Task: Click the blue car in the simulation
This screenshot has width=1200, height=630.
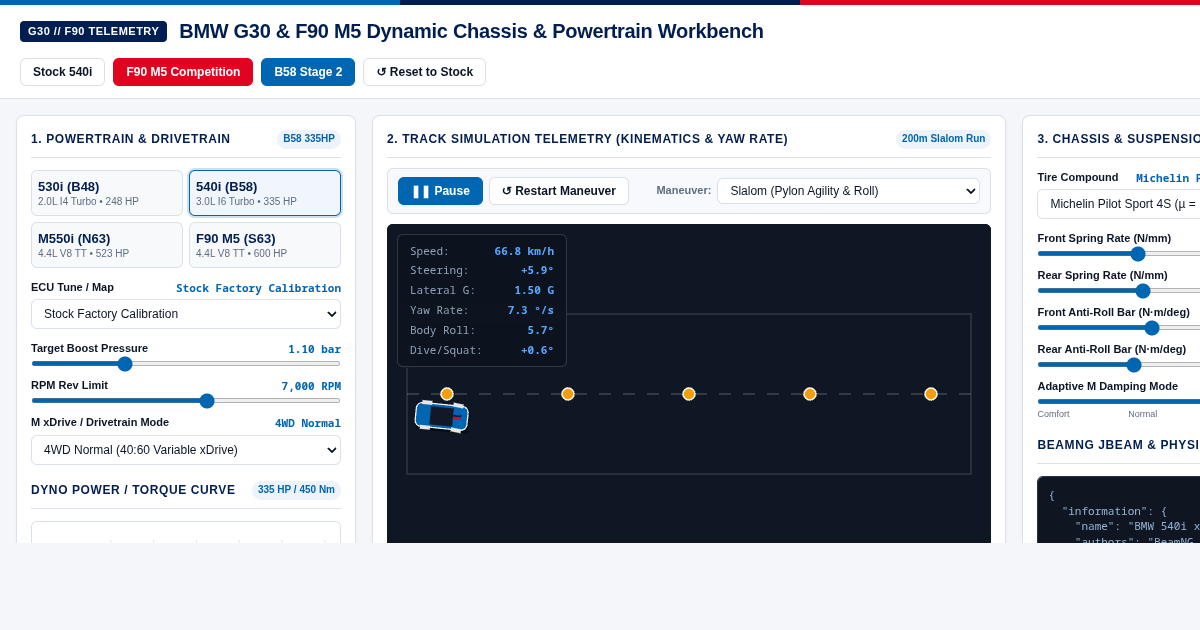Action: coord(441,416)
